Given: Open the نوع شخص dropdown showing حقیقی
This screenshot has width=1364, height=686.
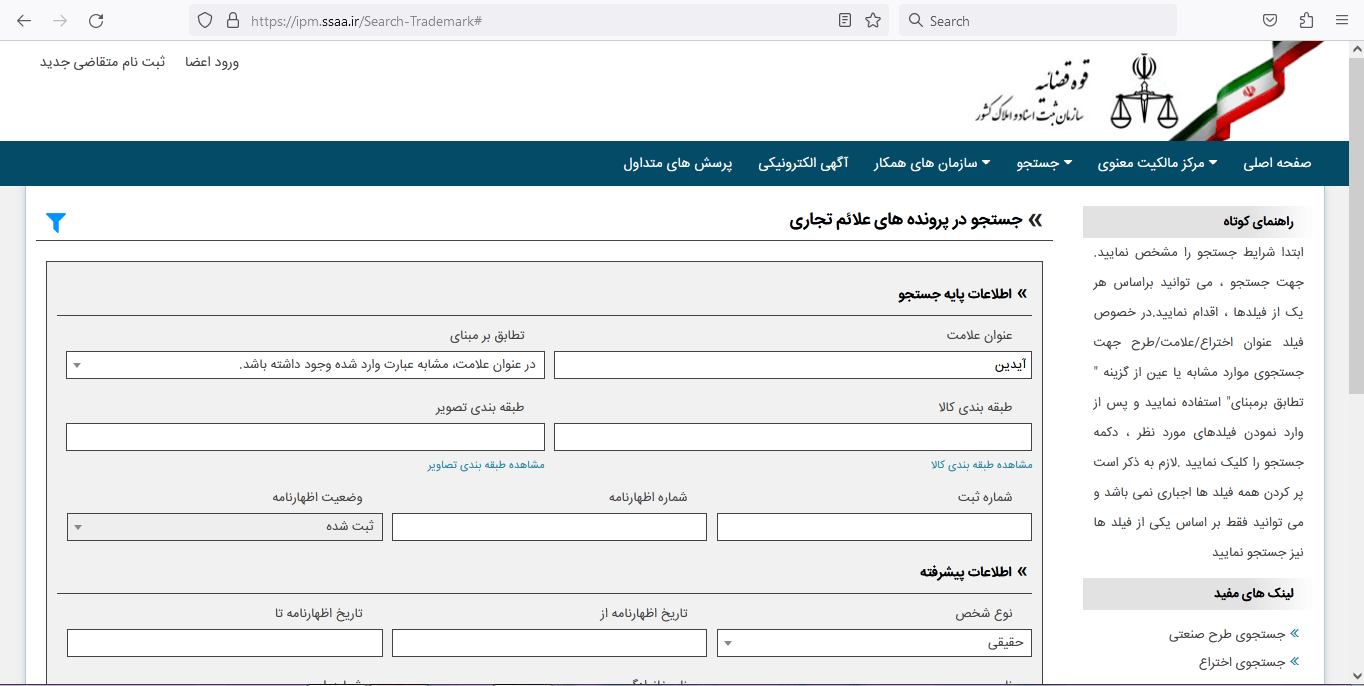Looking at the screenshot, I should point(873,643).
